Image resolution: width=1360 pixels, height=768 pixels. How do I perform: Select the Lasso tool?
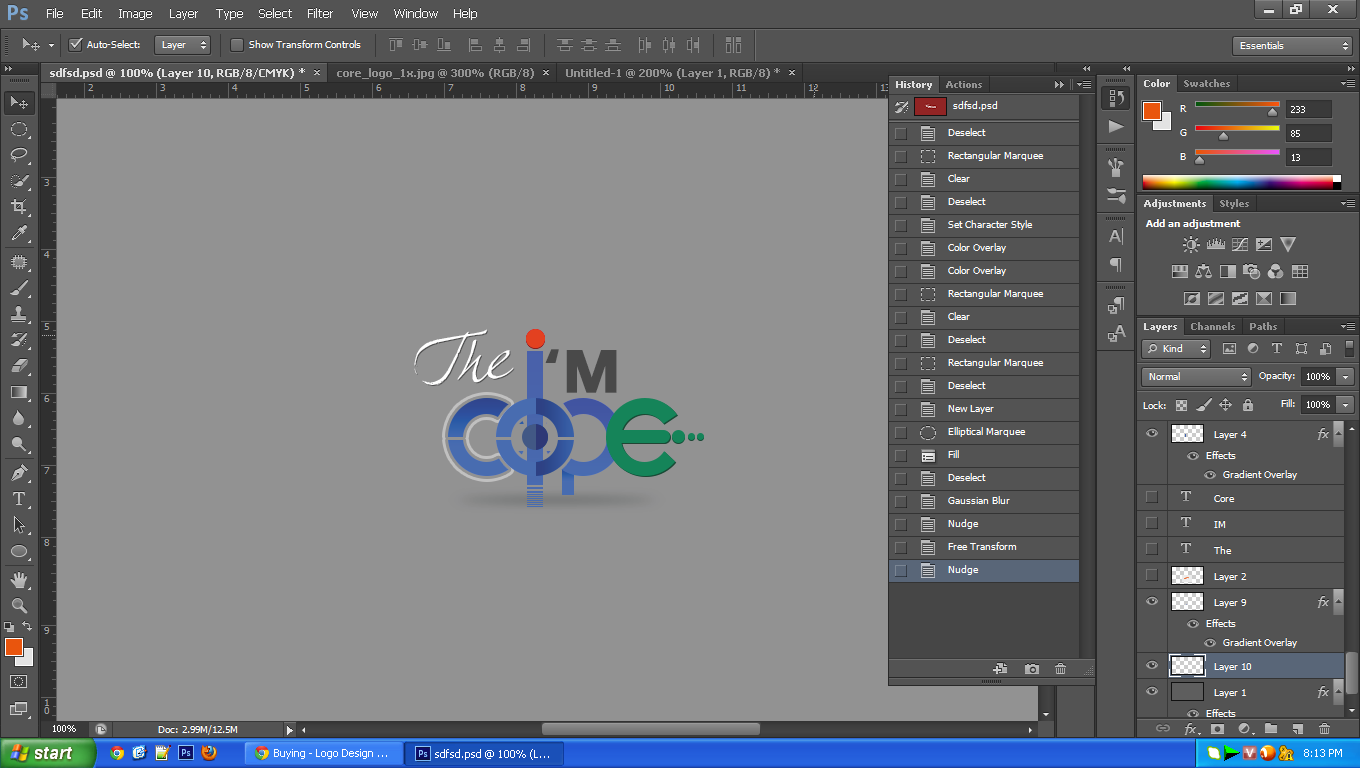pyautogui.click(x=19, y=155)
